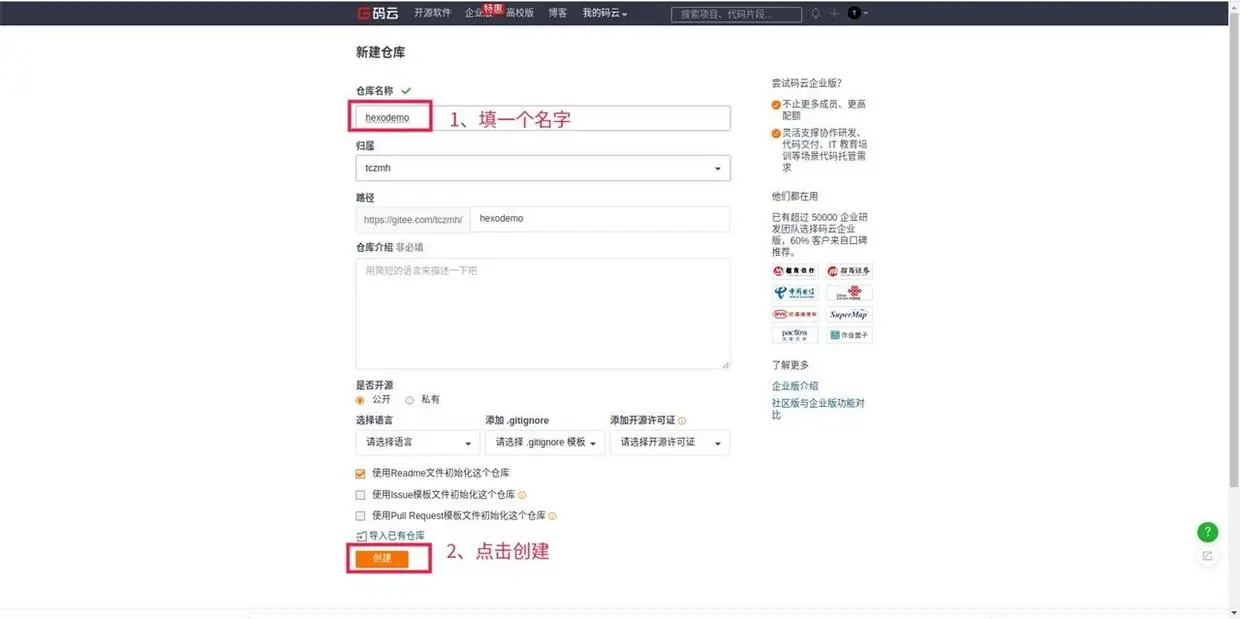Click the pactera logo
Viewport: 1240px width, 619px height.
click(x=795, y=335)
